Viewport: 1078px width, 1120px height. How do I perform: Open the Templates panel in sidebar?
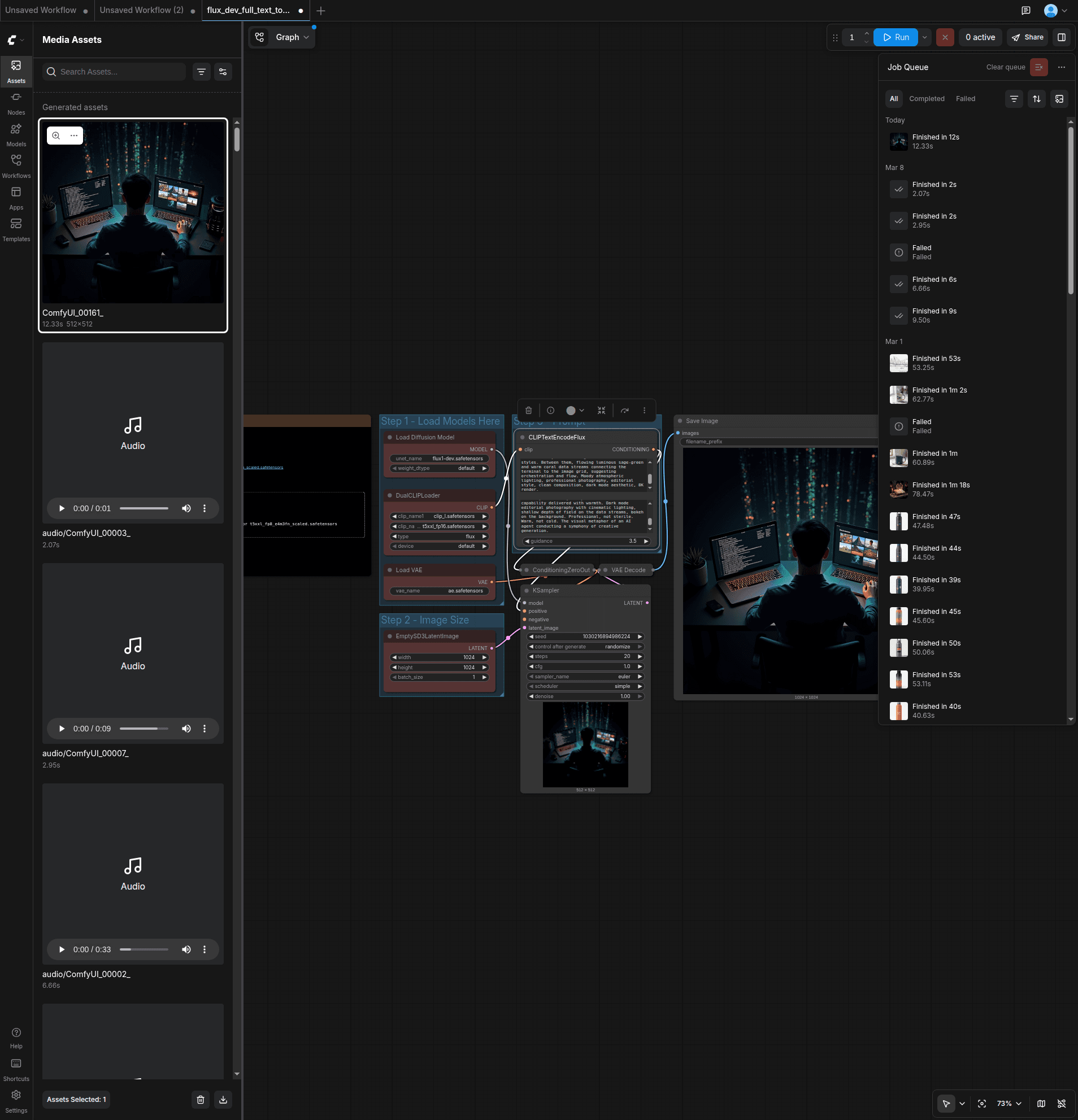(x=16, y=228)
